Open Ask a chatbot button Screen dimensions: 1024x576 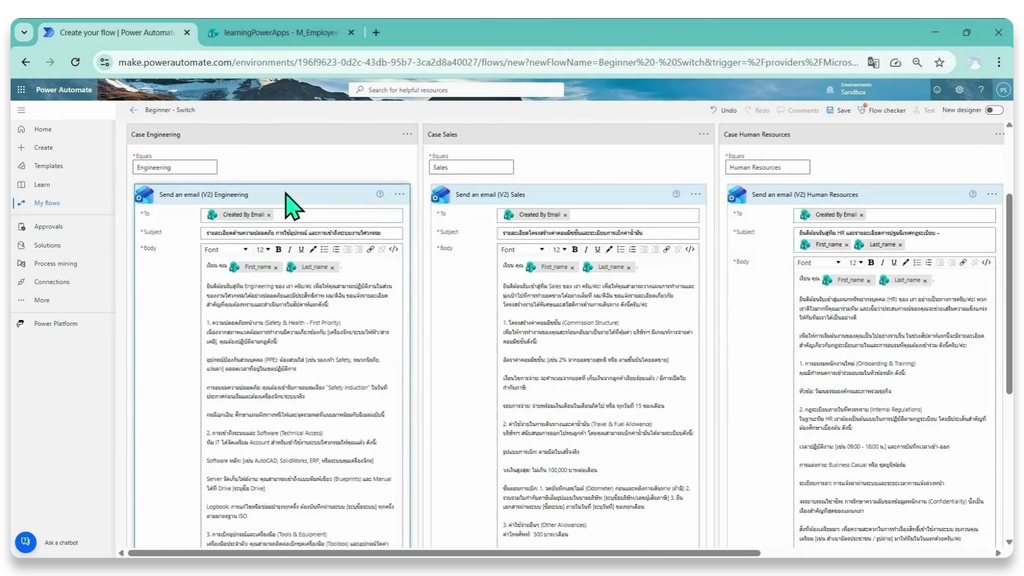(25, 542)
